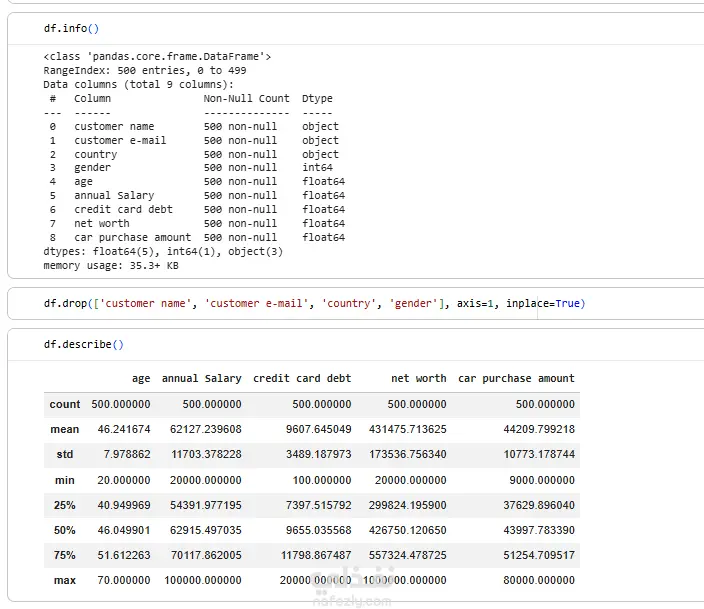Click the 'age' column header in describe table
This screenshot has width=704, height=609.
tap(141, 379)
